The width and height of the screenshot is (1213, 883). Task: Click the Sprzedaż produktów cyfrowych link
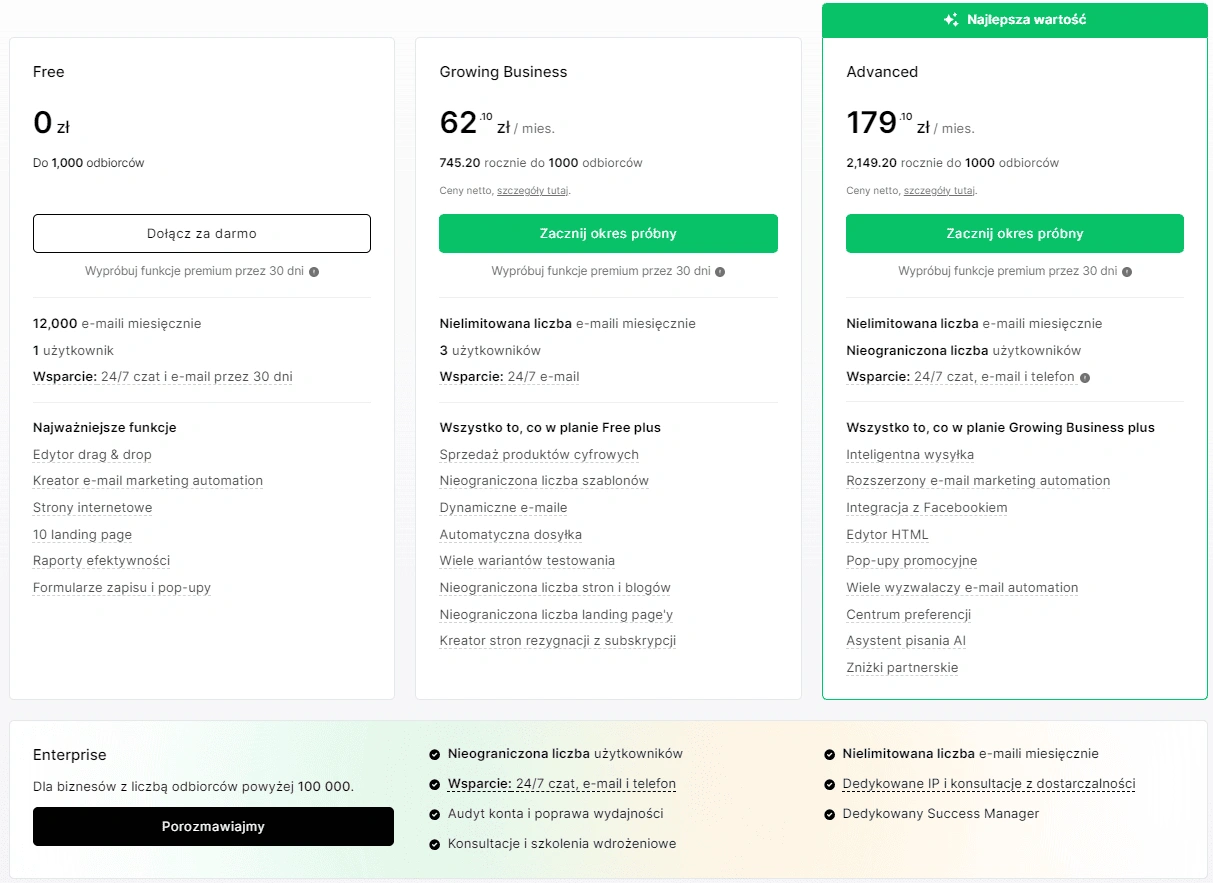(538, 454)
